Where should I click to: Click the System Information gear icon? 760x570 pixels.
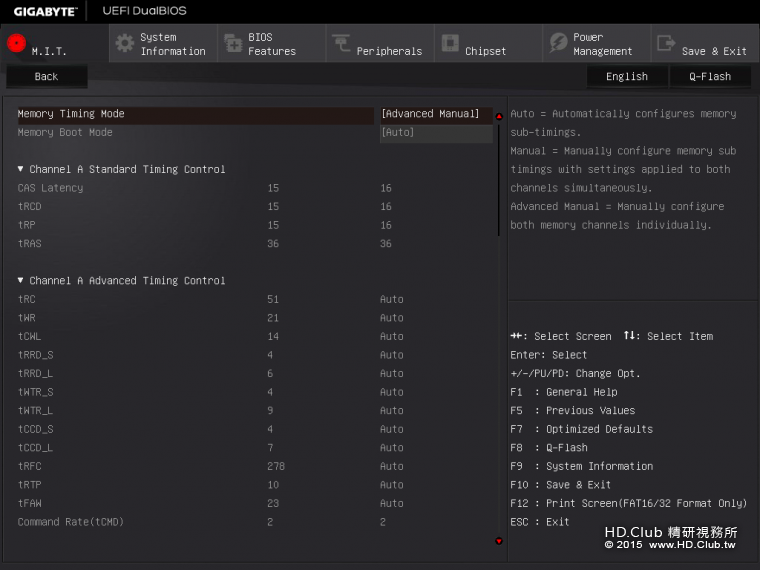point(124,43)
